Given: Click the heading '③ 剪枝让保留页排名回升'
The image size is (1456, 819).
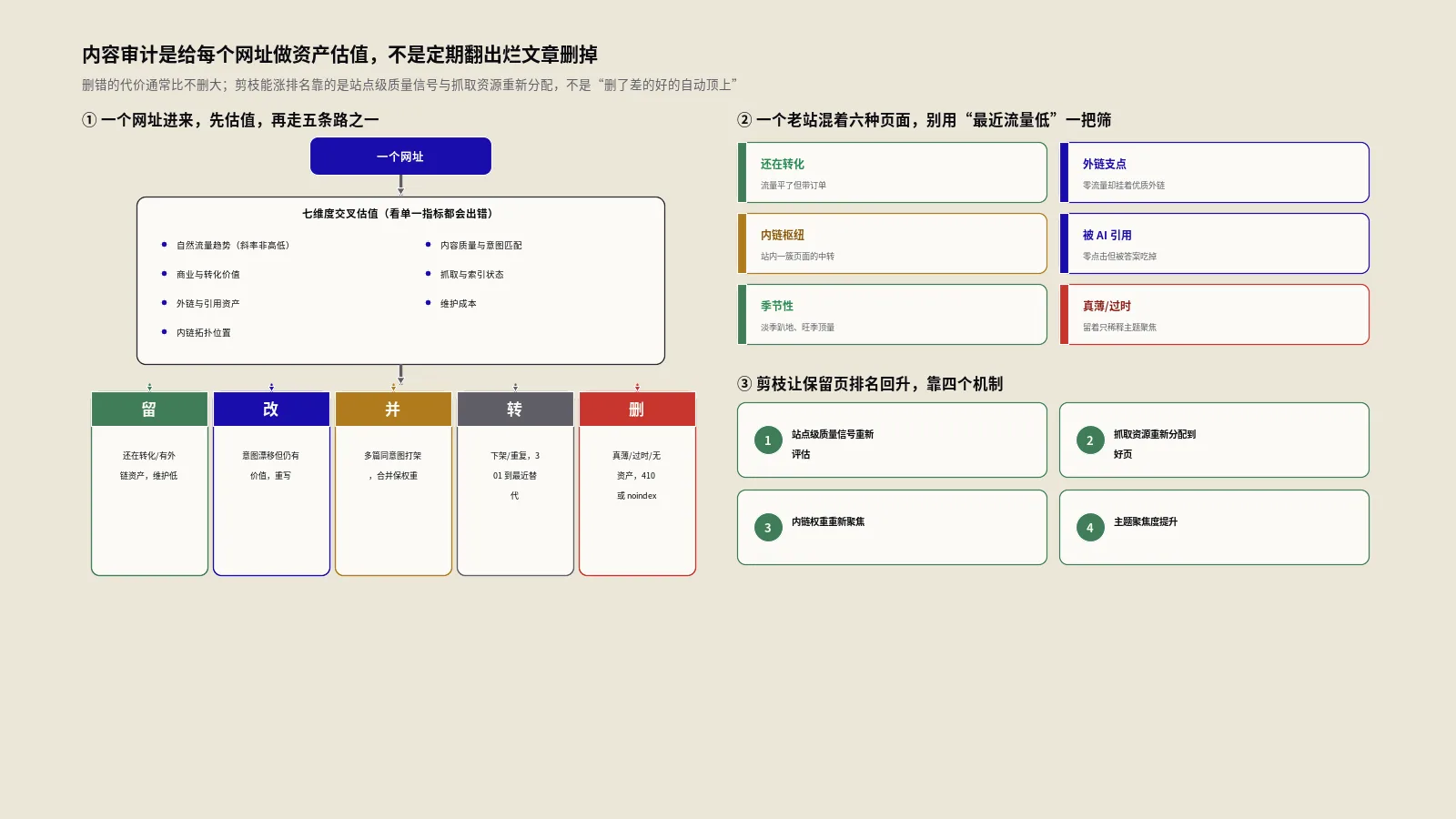Looking at the screenshot, I should [870, 384].
